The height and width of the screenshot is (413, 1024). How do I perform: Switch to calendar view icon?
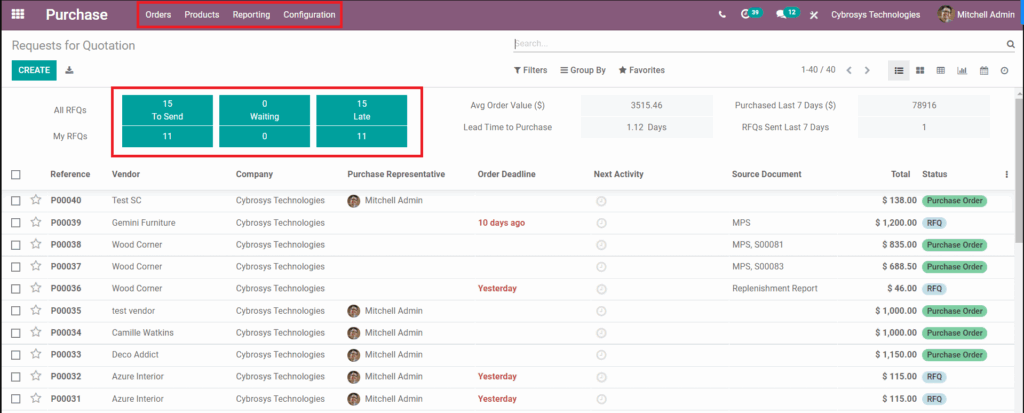tap(984, 70)
